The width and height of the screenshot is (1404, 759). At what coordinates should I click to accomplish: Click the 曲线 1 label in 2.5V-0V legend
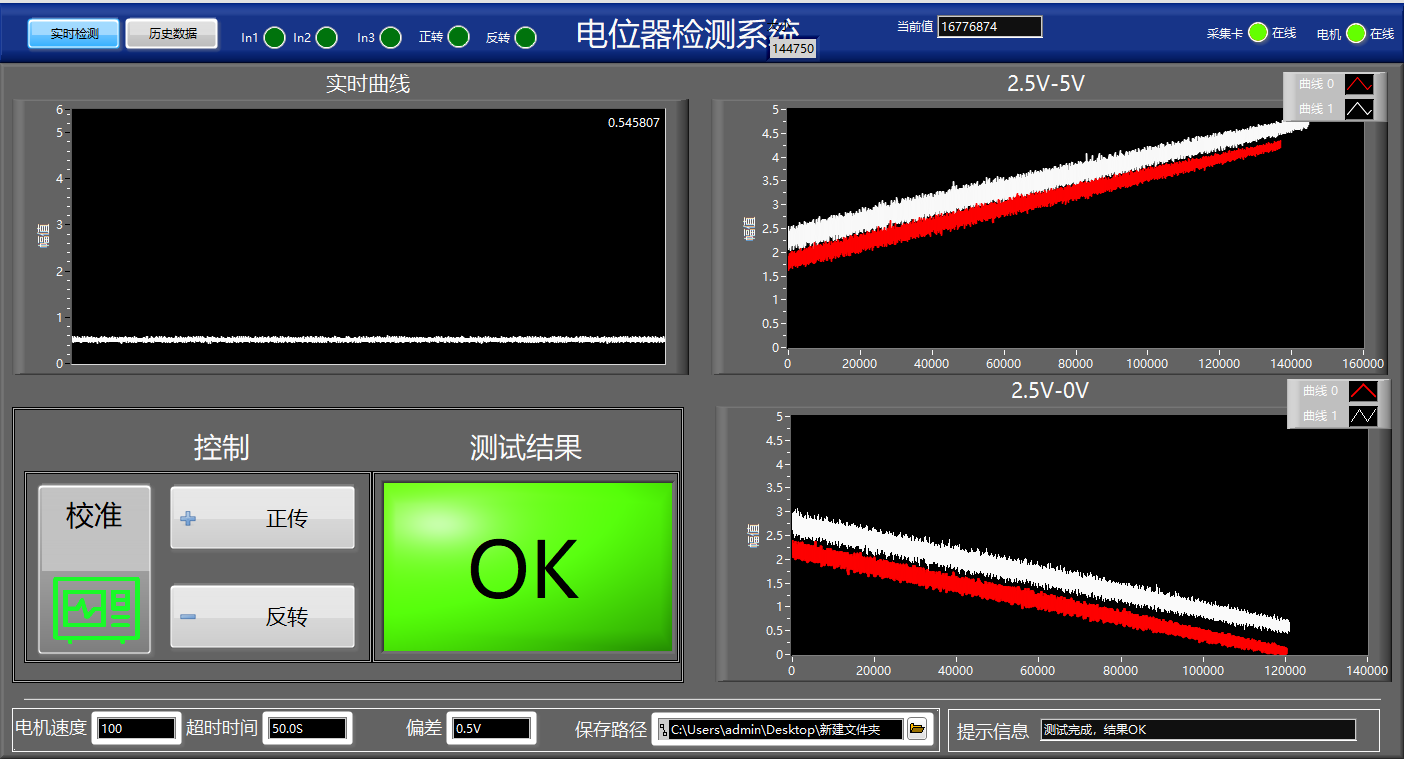pos(1319,416)
